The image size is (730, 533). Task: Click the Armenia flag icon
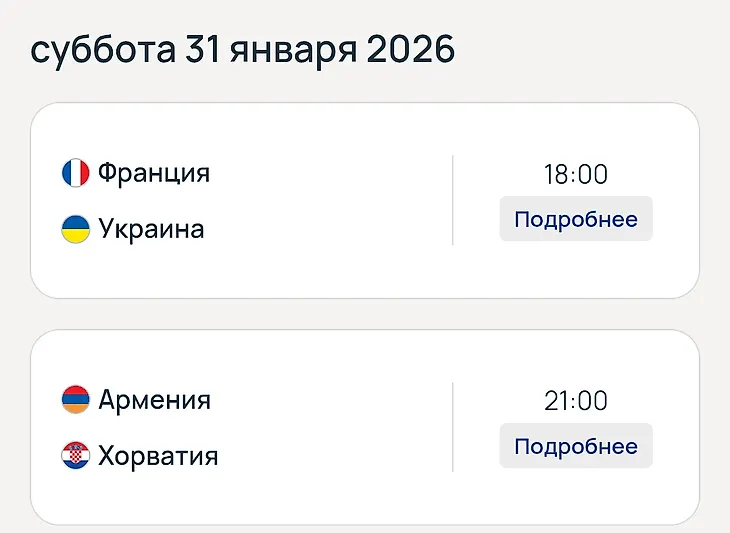(75, 399)
